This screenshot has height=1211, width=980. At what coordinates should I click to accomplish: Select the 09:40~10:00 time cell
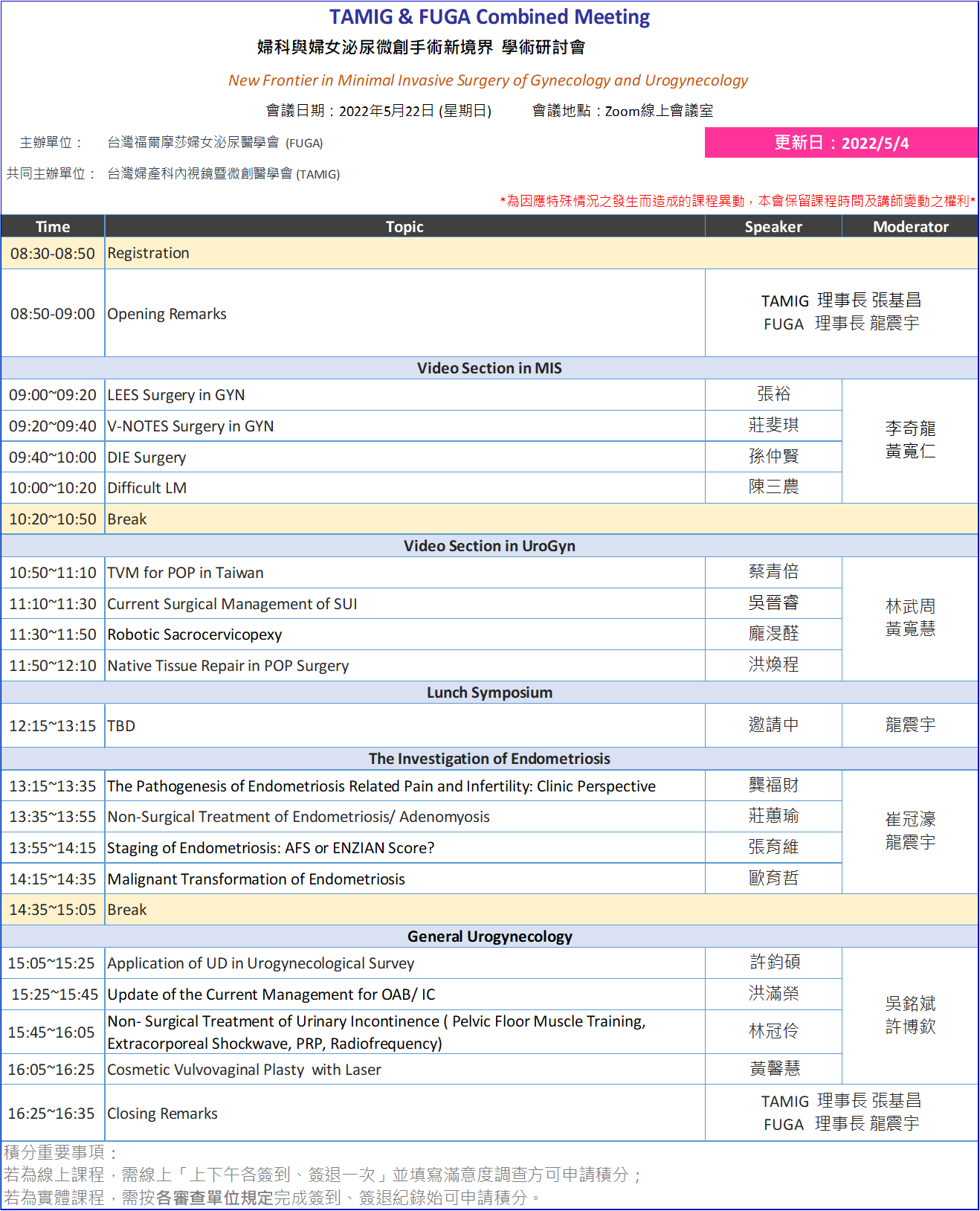coord(53,457)
